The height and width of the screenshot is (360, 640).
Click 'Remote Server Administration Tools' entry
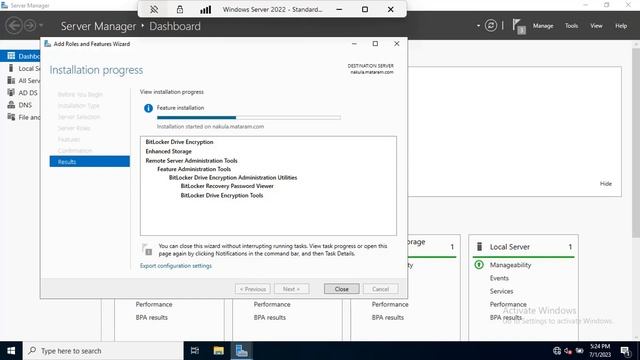pos(191,161)
